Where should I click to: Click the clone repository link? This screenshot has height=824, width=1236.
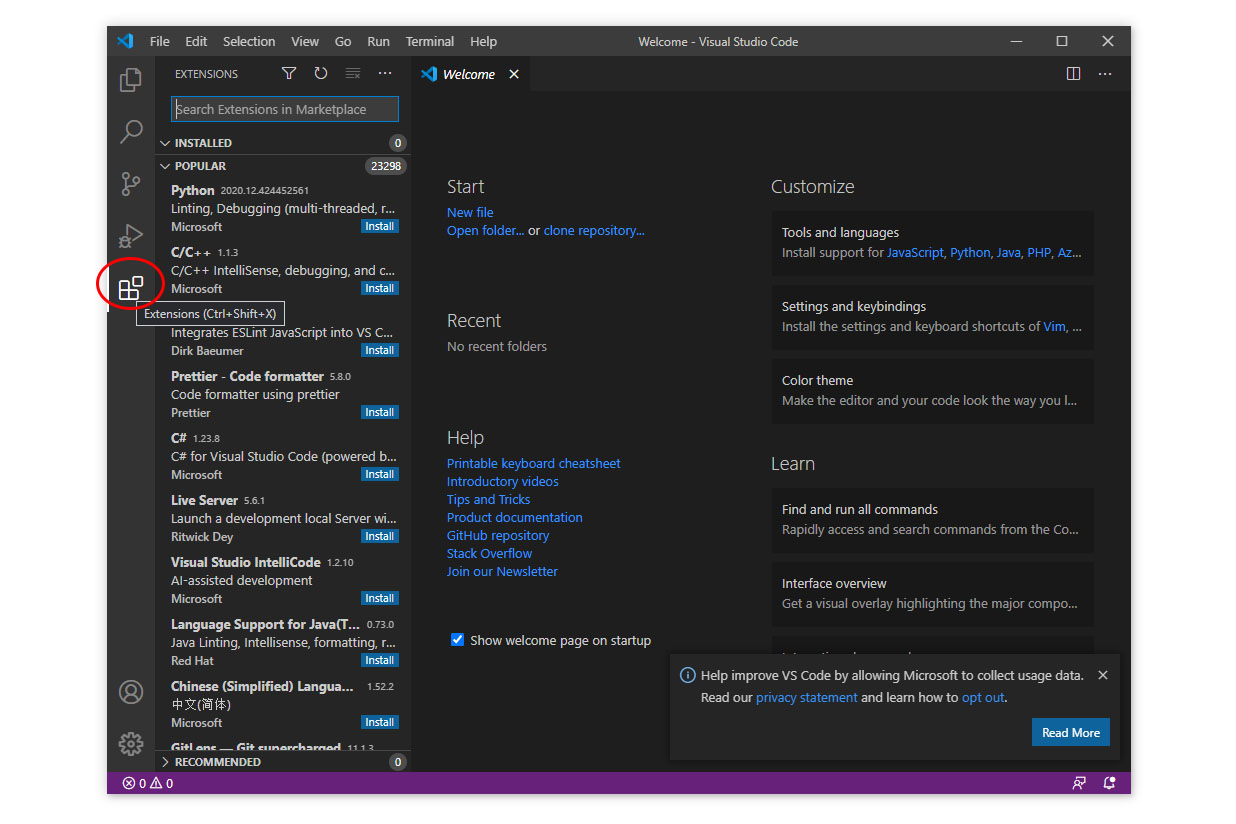[594, 231]
